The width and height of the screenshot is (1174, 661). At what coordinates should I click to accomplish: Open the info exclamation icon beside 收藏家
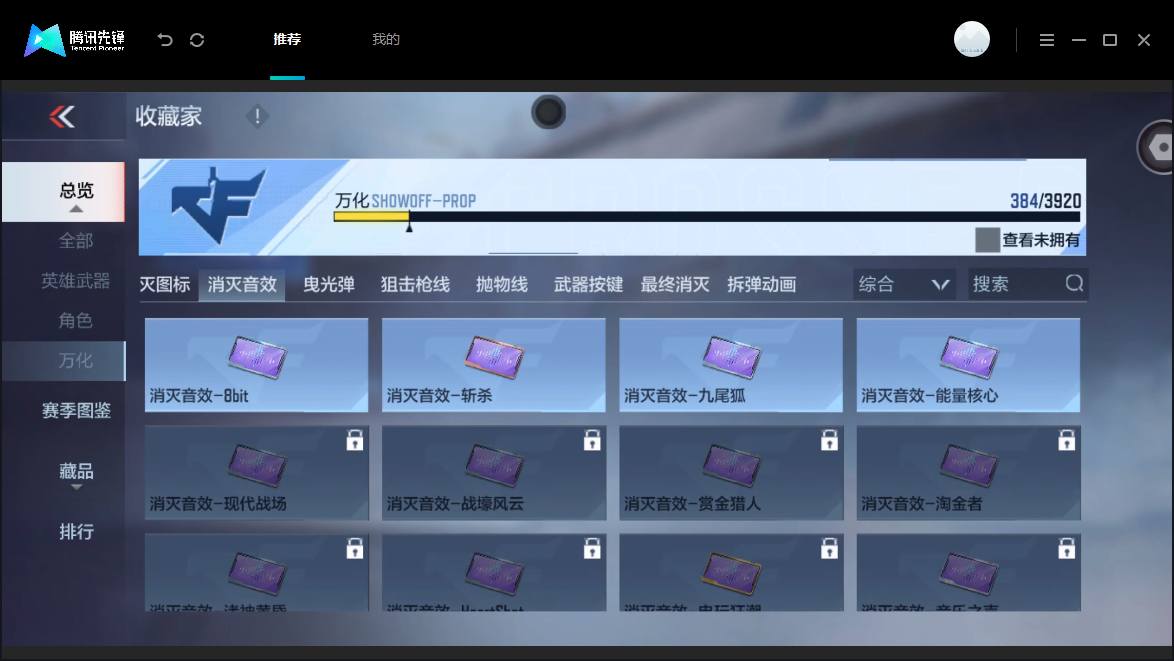click(x=257, y=116)
